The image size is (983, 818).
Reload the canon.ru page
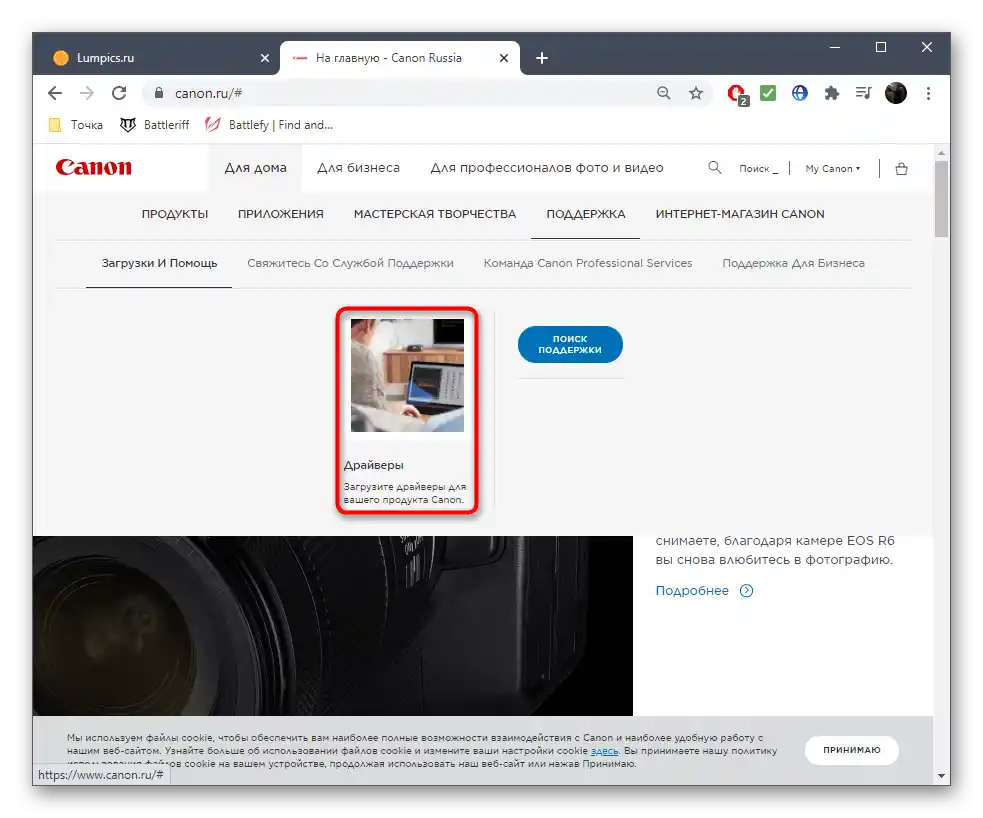tap(119, 93)
